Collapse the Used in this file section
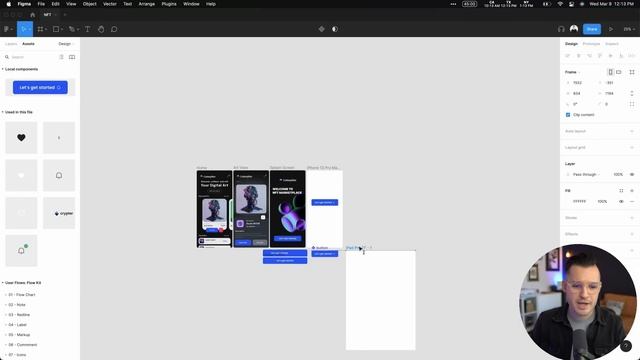The height and width of the screenshot is (360, 640). pos(3,112)
